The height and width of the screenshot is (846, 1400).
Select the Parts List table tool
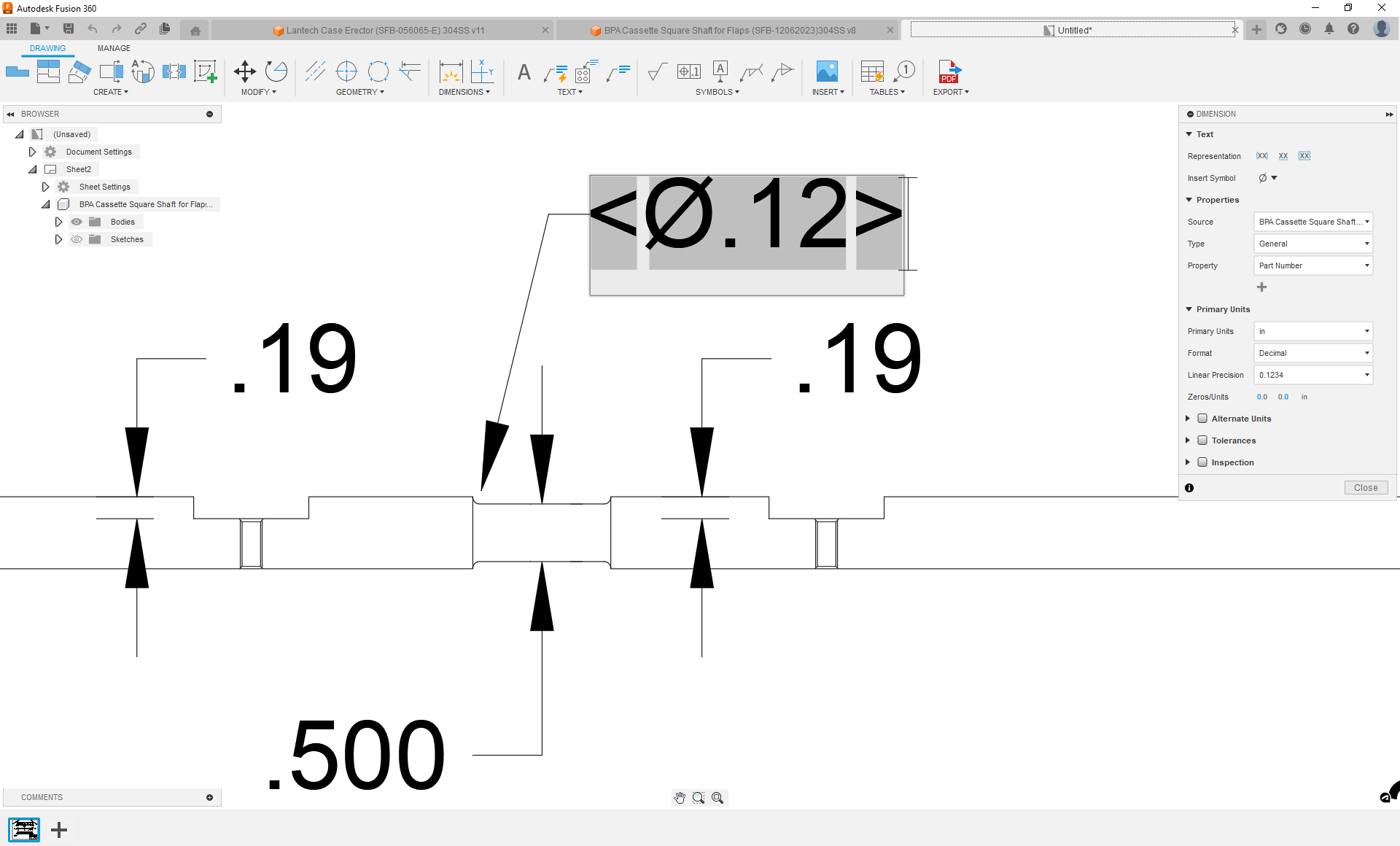pyautogui.click(x=871, y=71)
